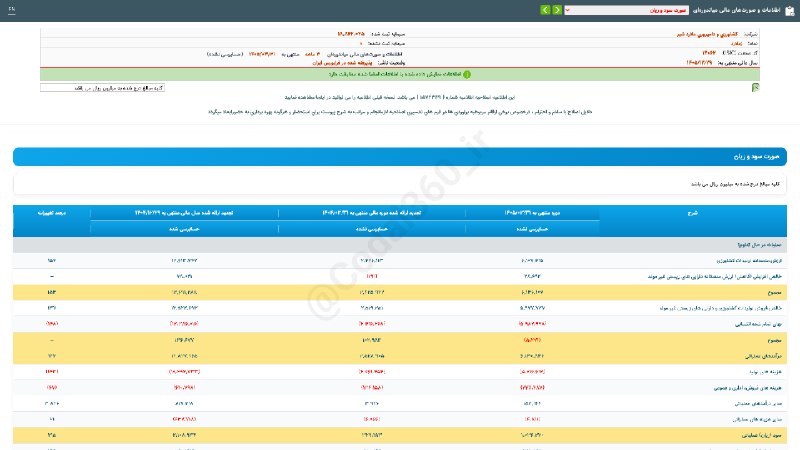Click the green Excel export icon

[x=755, y=88]
